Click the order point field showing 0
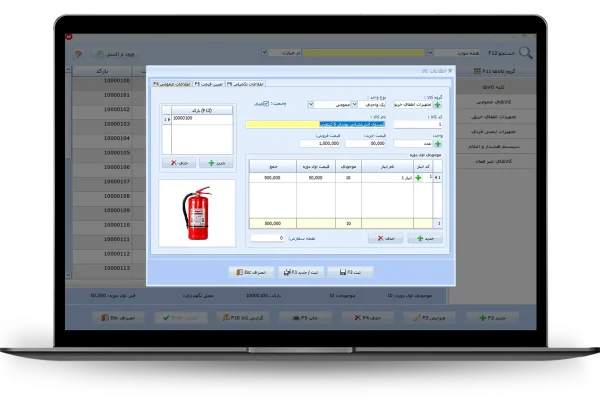This screenshot has width=600, height=400. 267,238
